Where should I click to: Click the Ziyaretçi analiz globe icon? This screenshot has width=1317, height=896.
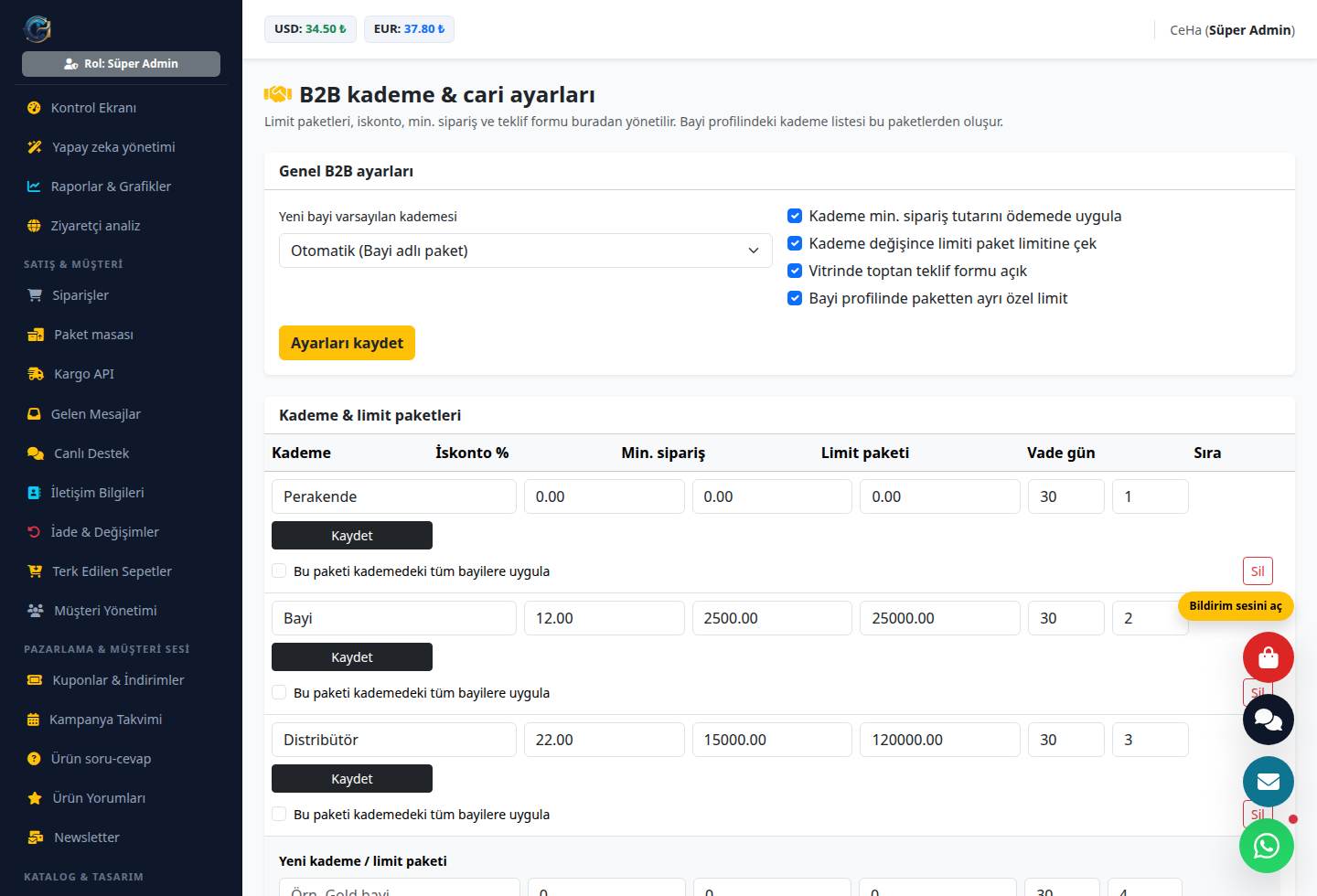tap(34, 226)
